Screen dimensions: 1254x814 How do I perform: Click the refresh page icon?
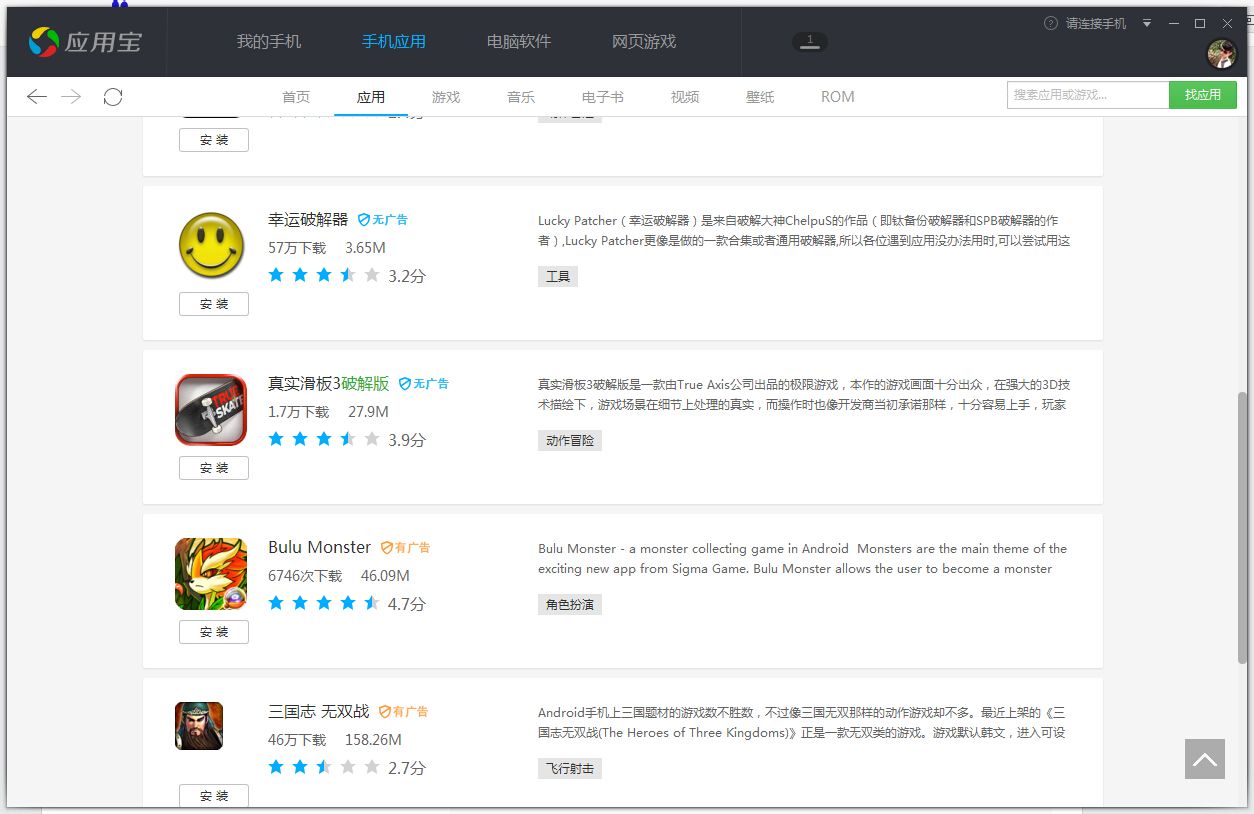pyautogui.click(x=113, y=96)
